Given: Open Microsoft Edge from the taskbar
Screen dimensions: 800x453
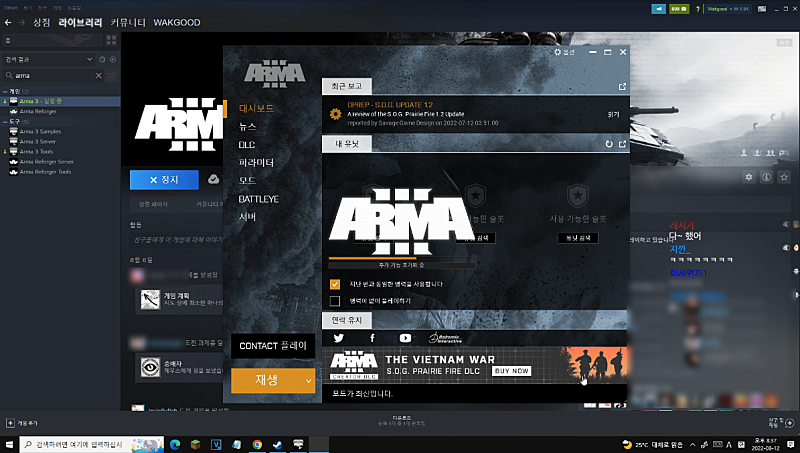Looking at the screenshot, I should pyautogui.click(x=175, y=444).
